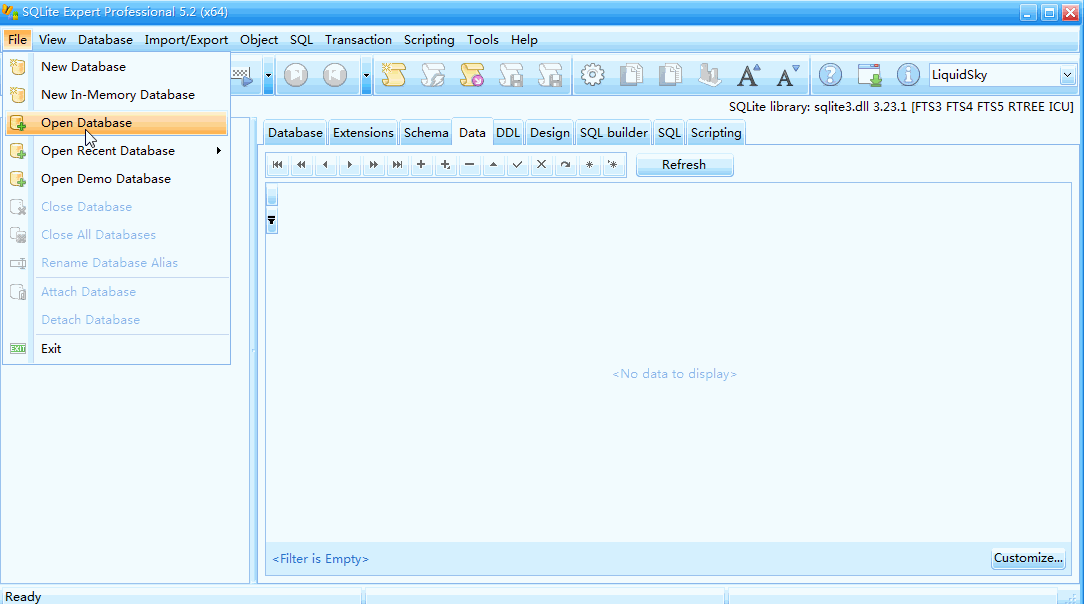Screen dimensions: 1084x604
Task: Expand Open Recent Database submenu arrow
Action: point(218,151)
